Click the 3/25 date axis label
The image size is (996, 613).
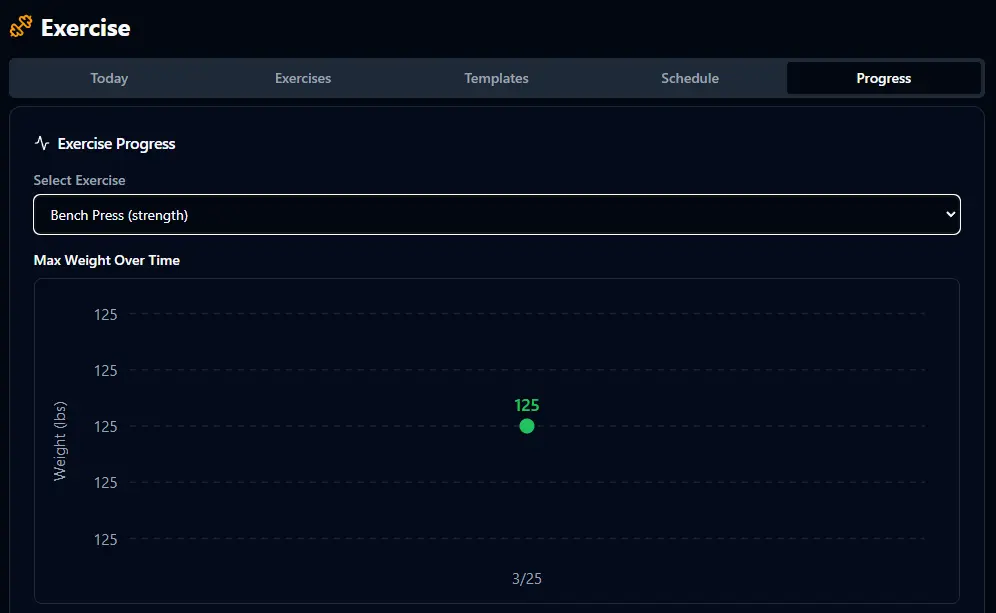[x=527, y=579]
